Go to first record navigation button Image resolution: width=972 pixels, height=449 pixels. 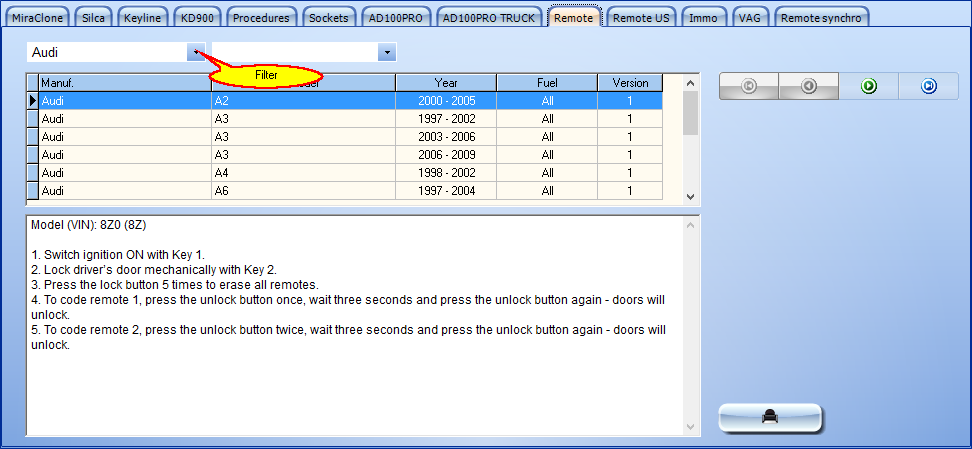(748, 86)
